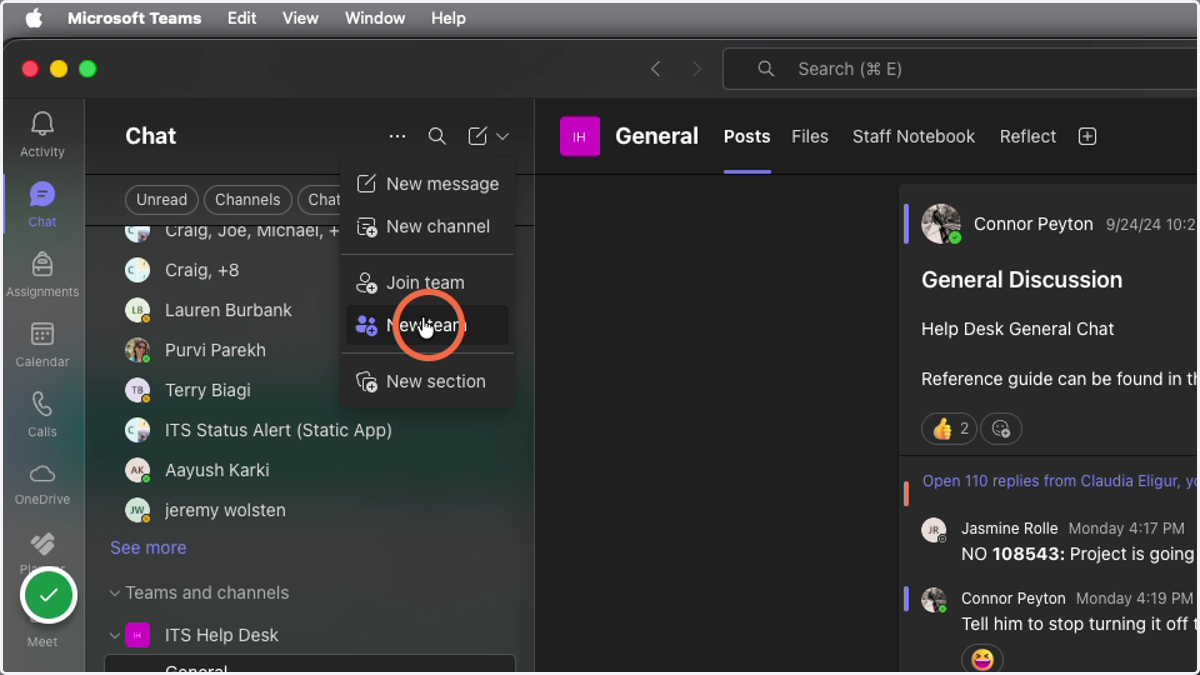Open the Calls phone icon
The height and width of the screenshot is (675, 1200).
tap(42, 414)
